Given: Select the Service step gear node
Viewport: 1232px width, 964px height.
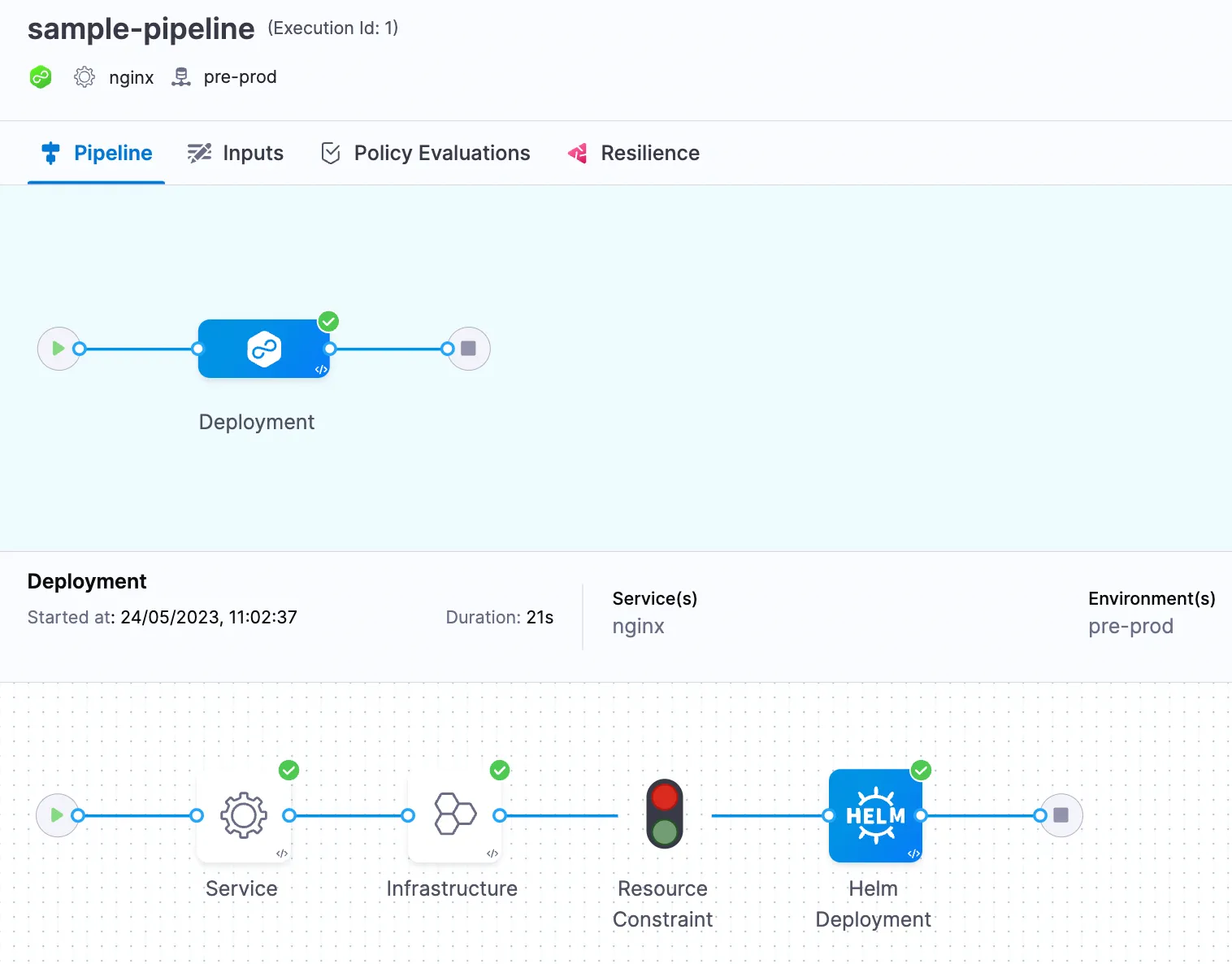Looking at the screenshot, I should 243,815.
